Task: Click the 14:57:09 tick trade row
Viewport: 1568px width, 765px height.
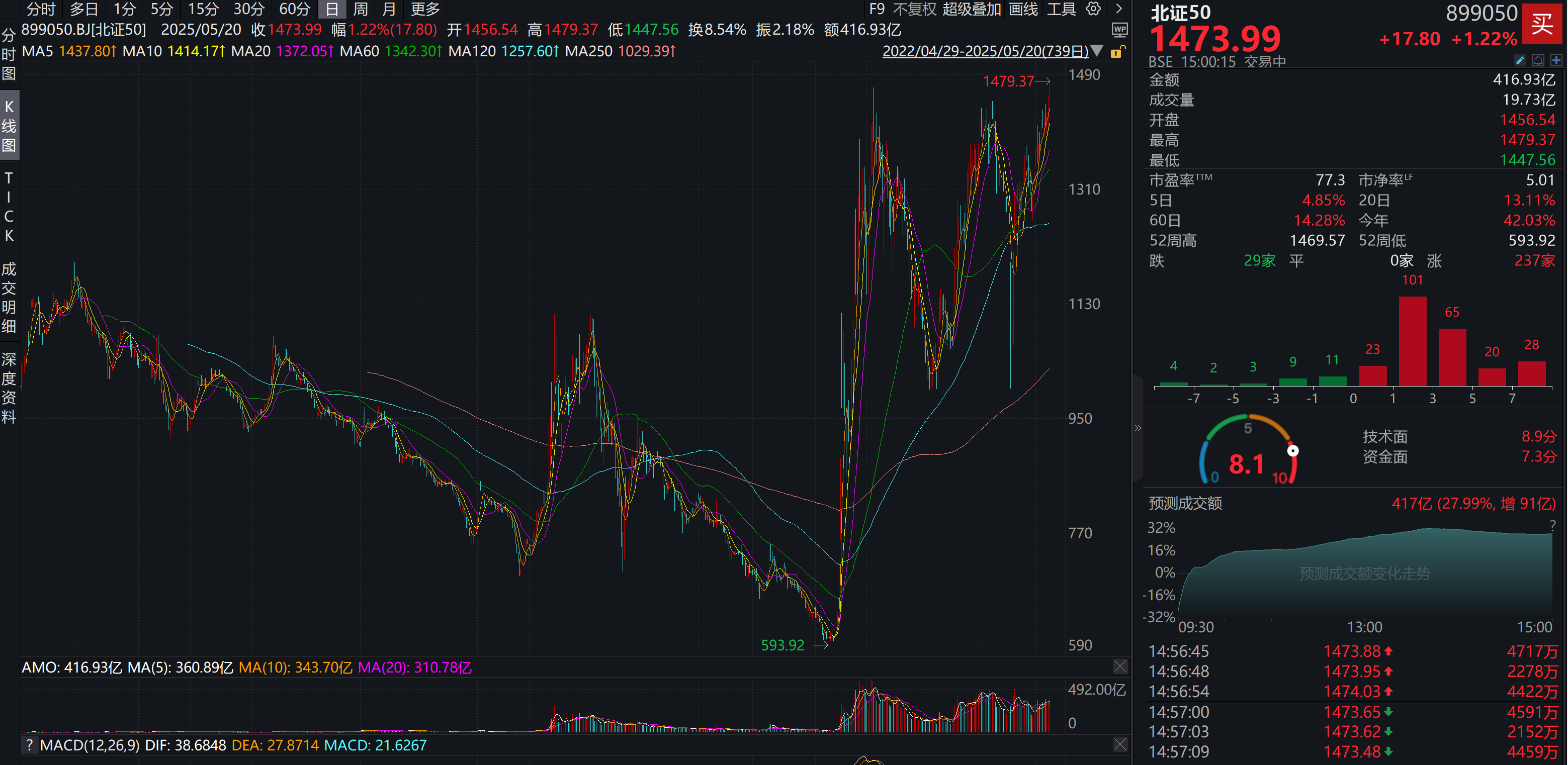Action: 1353,751
